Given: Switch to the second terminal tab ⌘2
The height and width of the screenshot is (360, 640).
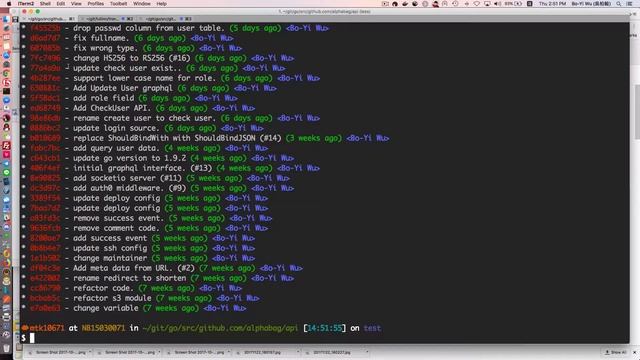Looking at the screenshot, I should tap(107, 19).
